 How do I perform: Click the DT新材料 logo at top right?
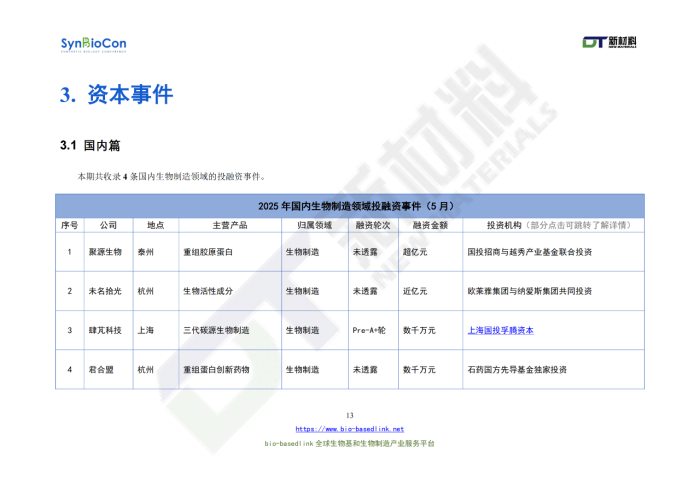coord(610,42)
